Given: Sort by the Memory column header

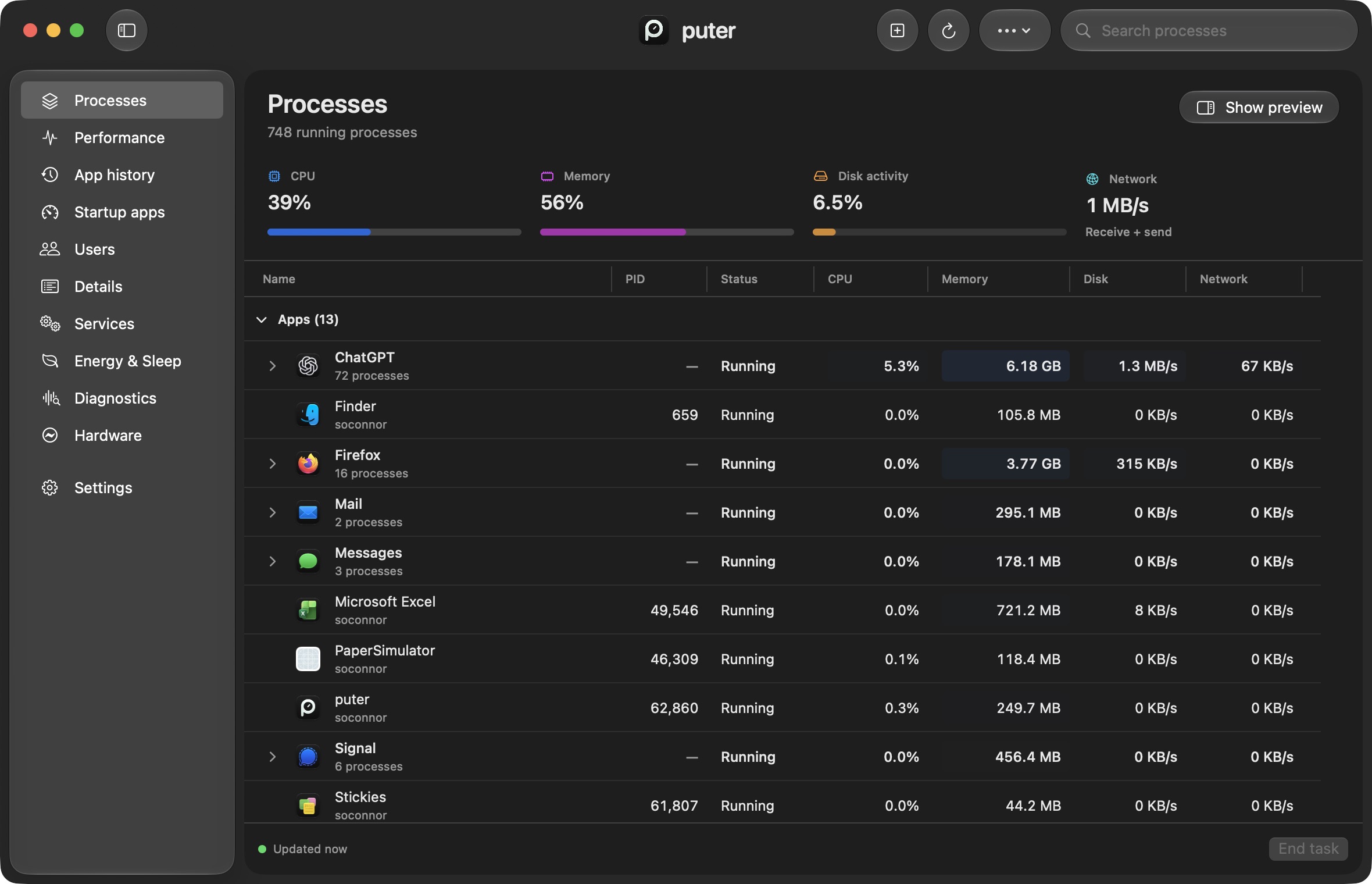Looking at the screenshot, I should pyautogui.click(x=964, y=279).
